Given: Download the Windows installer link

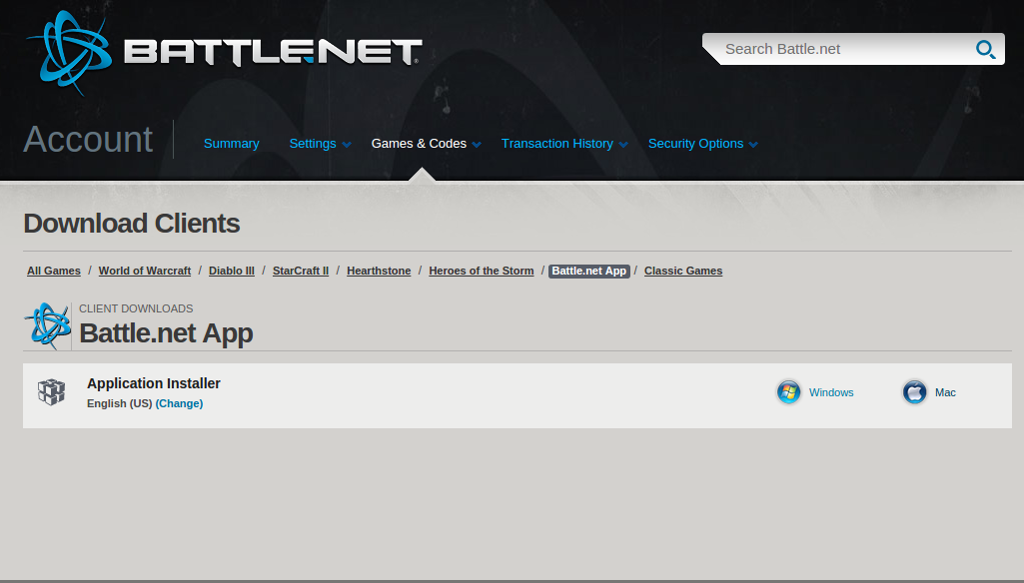Looking at the screenshot, I should (831, 392).
